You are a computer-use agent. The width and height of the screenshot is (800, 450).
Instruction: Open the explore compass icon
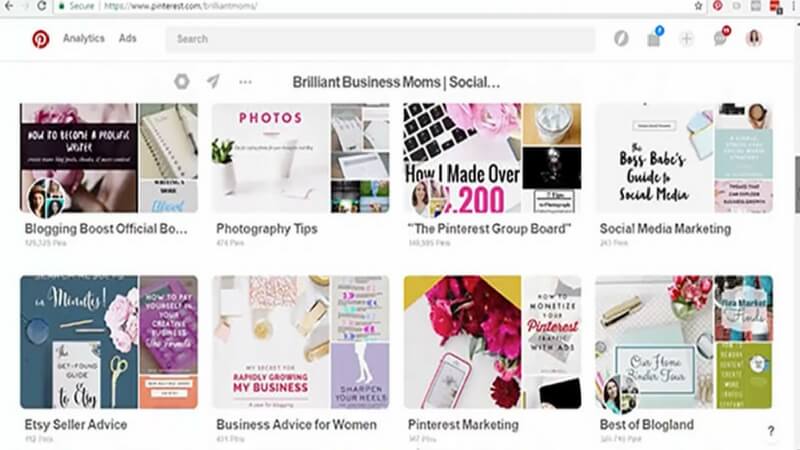click(621, 39)
